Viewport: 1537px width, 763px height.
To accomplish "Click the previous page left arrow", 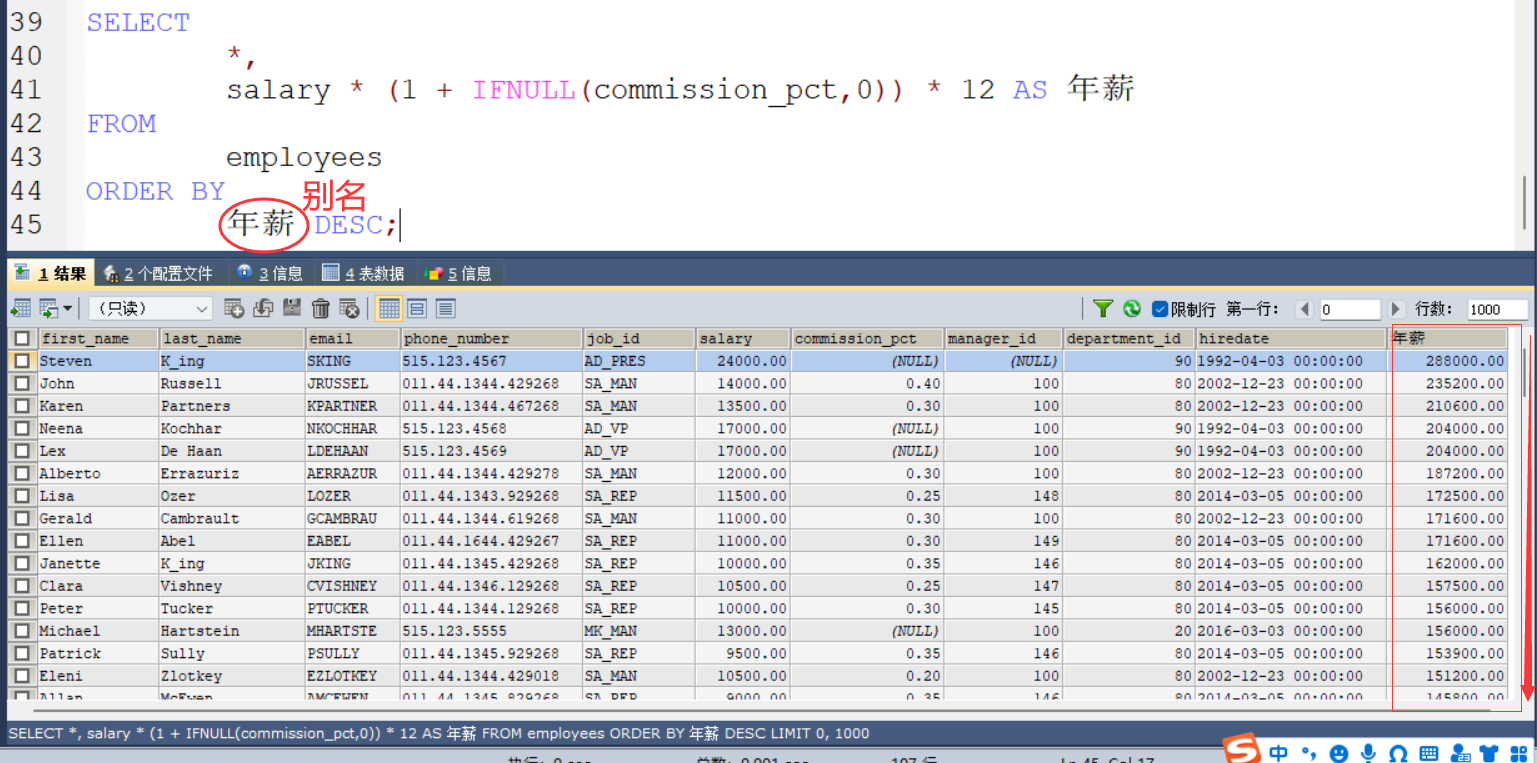I will (x=1304, y=309).
